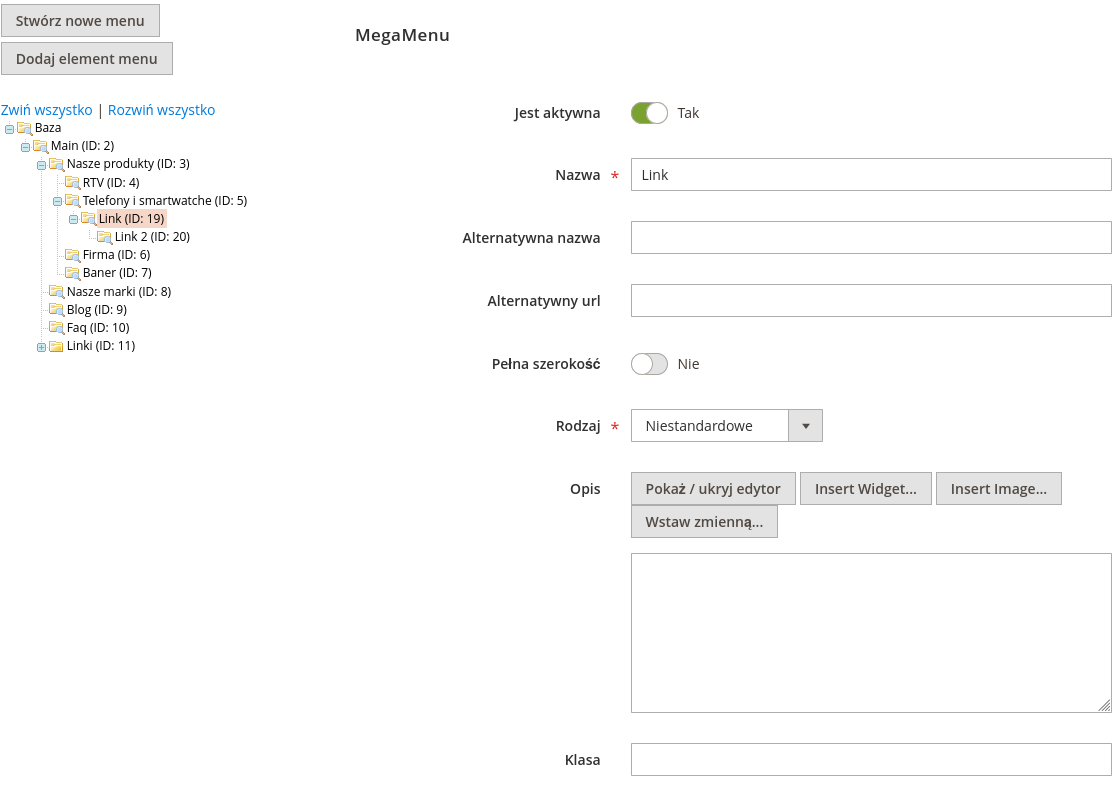Click the folder icon beside Link 2
Viewport: 1115px width, 785px height.
point(105,237)
